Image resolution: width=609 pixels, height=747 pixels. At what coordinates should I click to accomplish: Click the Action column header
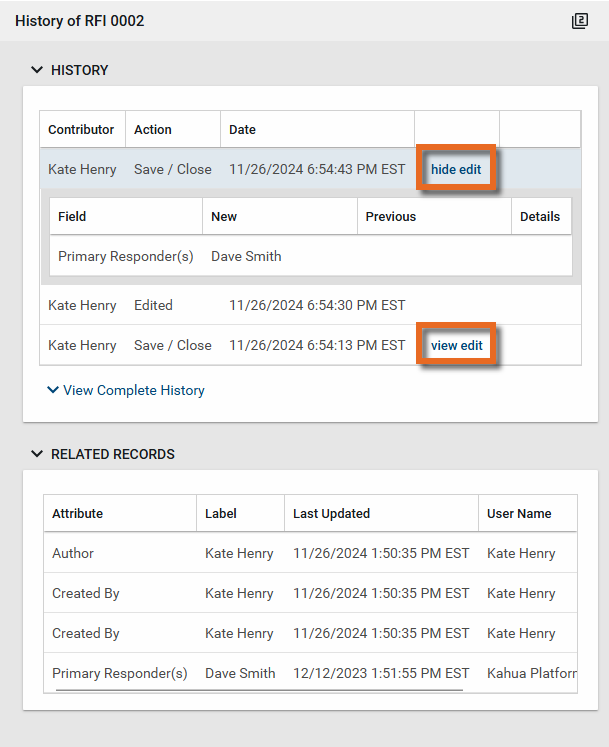coord(153,130)
